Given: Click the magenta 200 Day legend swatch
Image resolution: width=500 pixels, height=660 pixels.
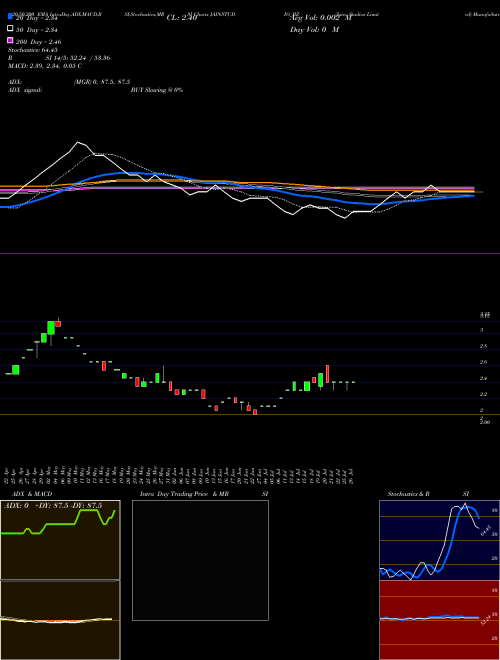Looking at the screenshot, I should (10, 41).
